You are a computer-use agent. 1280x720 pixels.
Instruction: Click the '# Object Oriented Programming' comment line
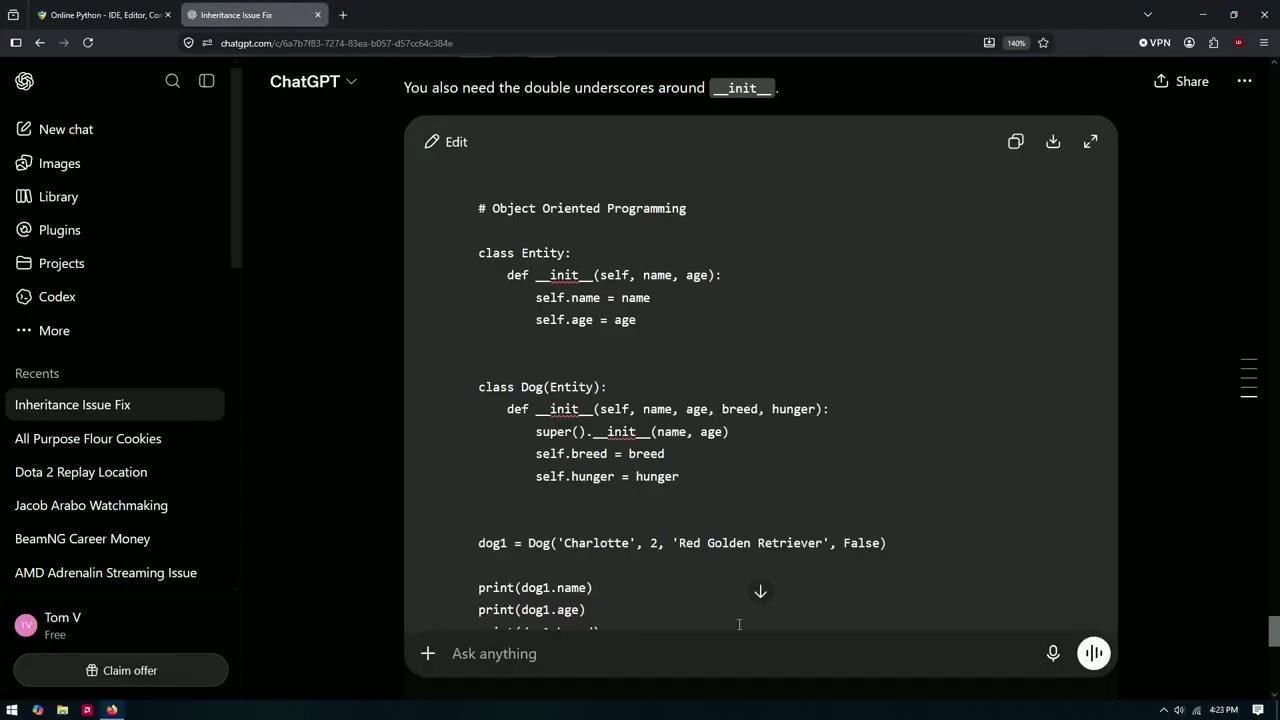click(582, 208)
